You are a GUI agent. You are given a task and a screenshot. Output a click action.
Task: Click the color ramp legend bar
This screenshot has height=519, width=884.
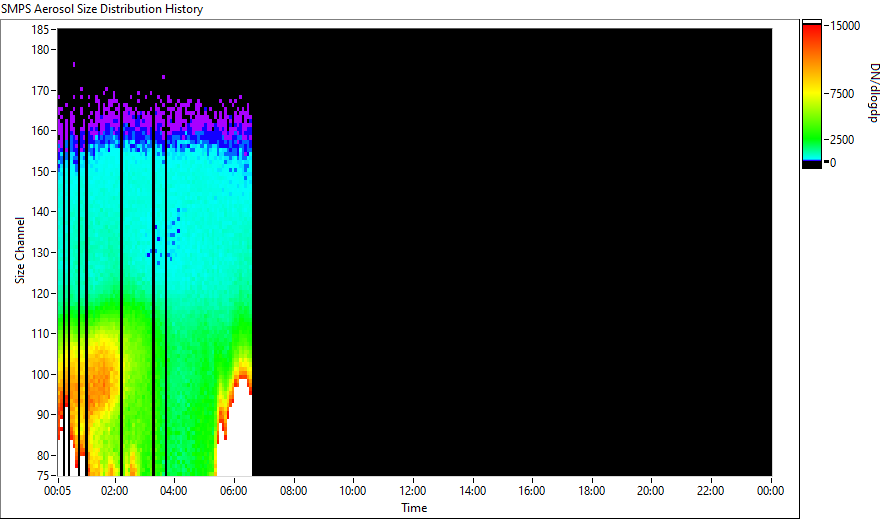click(x=812, y=94)
